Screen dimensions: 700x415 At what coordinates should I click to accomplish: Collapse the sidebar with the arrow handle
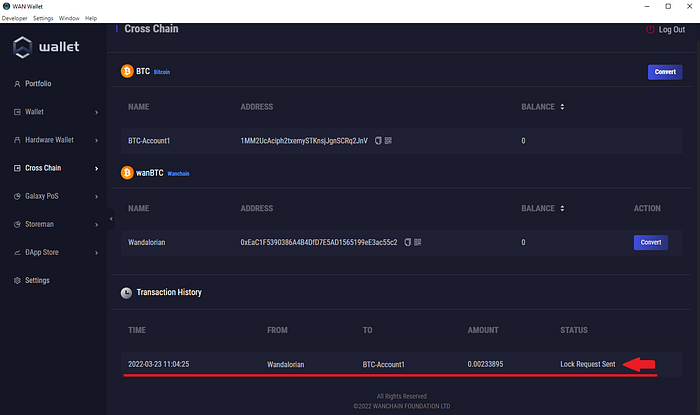click(111, 219)
